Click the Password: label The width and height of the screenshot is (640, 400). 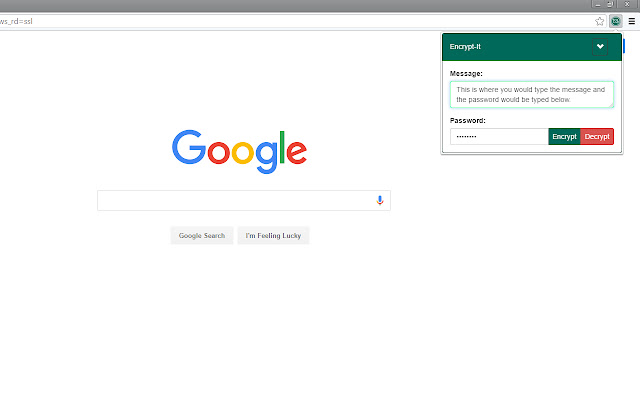click(x=468, y=120)
